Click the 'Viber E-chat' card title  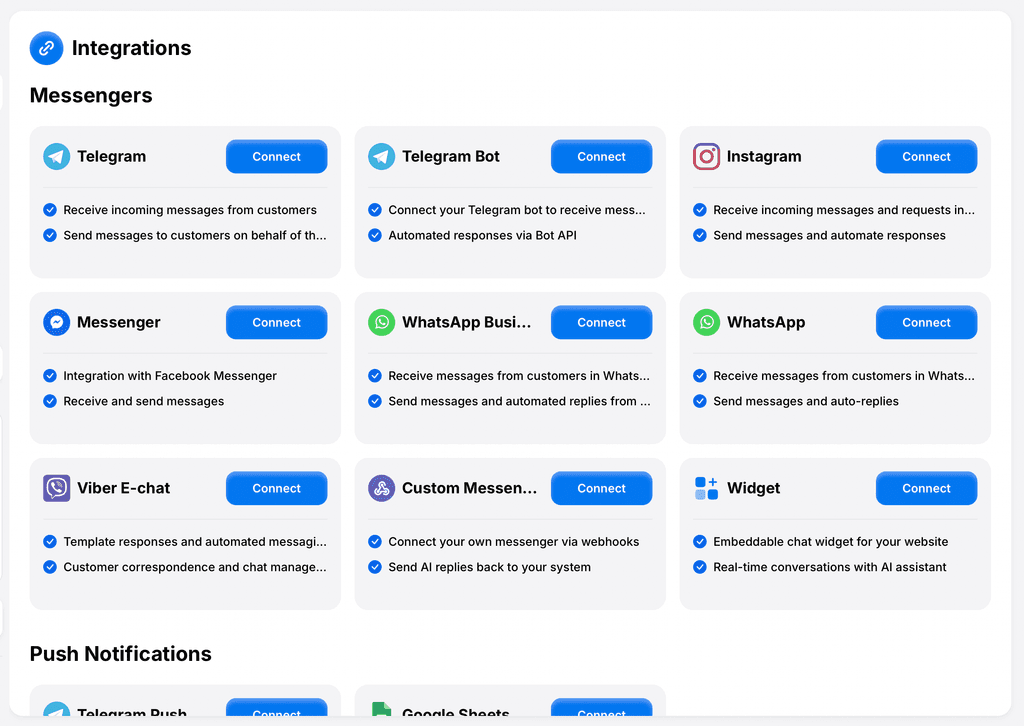pyautogui.click(x=123, y=488)
